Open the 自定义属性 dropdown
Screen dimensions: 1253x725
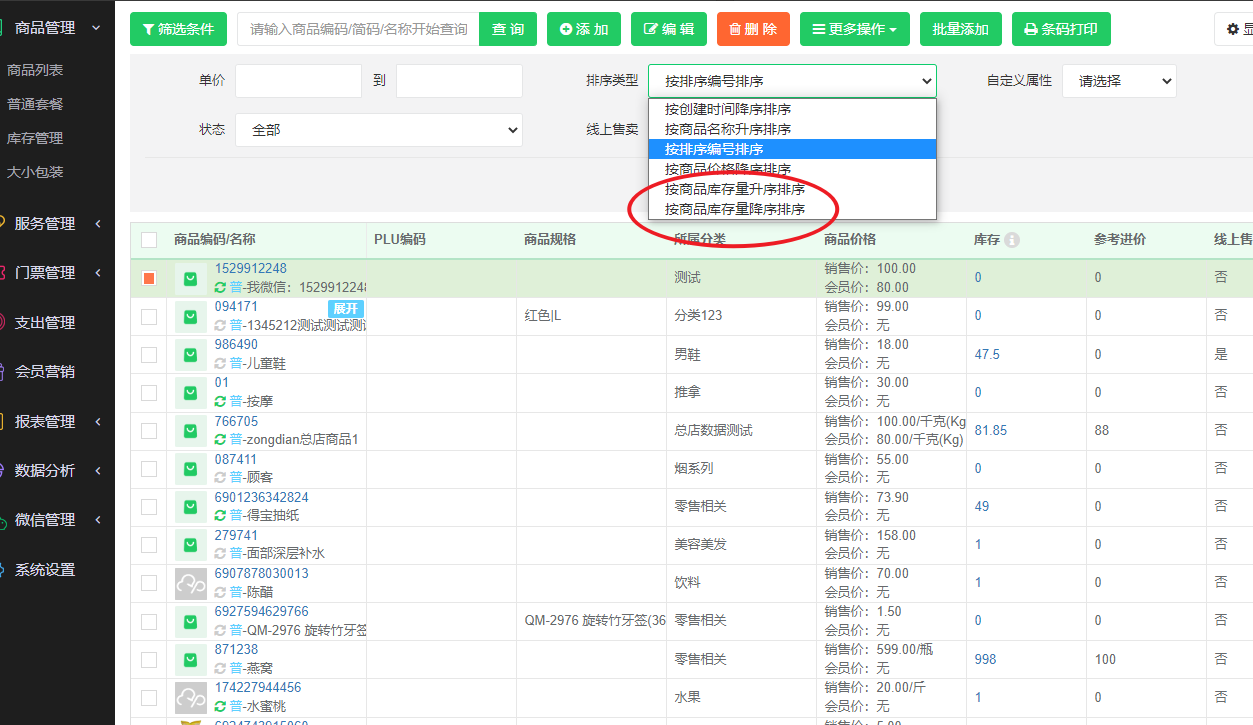pos(1119,81)
